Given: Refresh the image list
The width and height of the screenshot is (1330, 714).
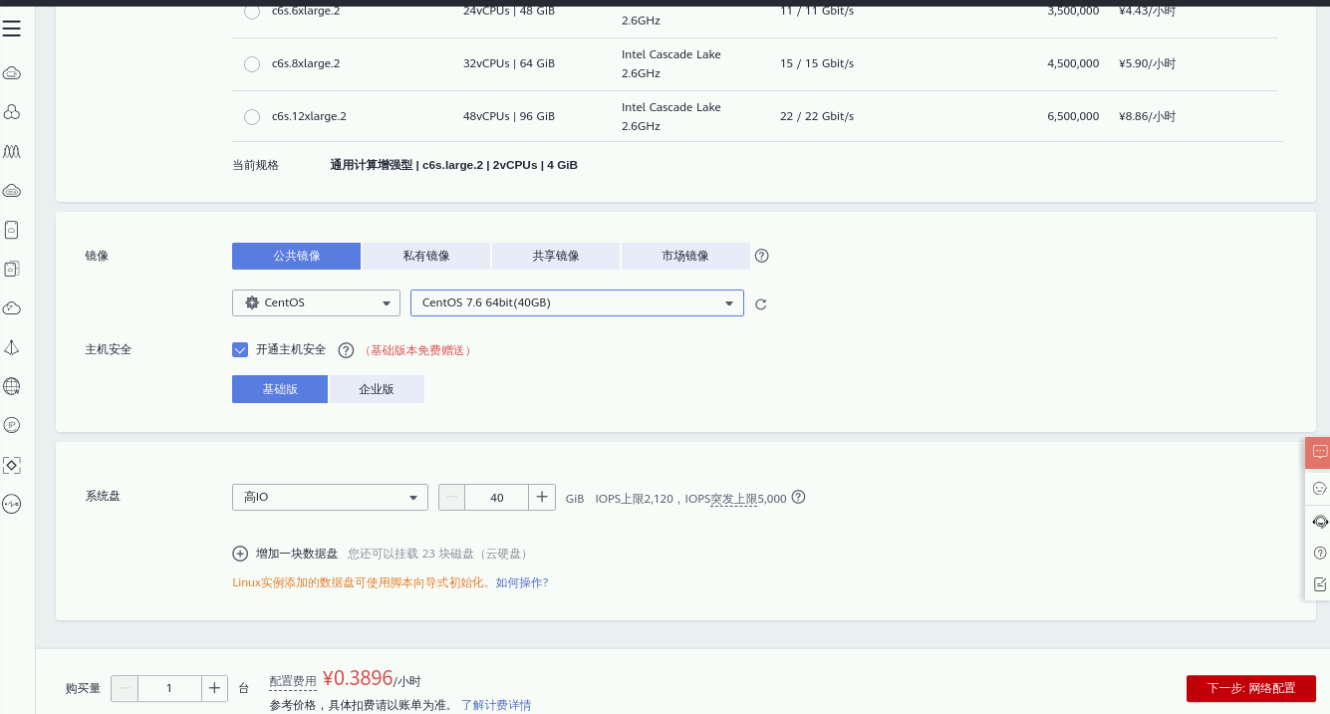Looking at the screenshot, I should (761, 304).
